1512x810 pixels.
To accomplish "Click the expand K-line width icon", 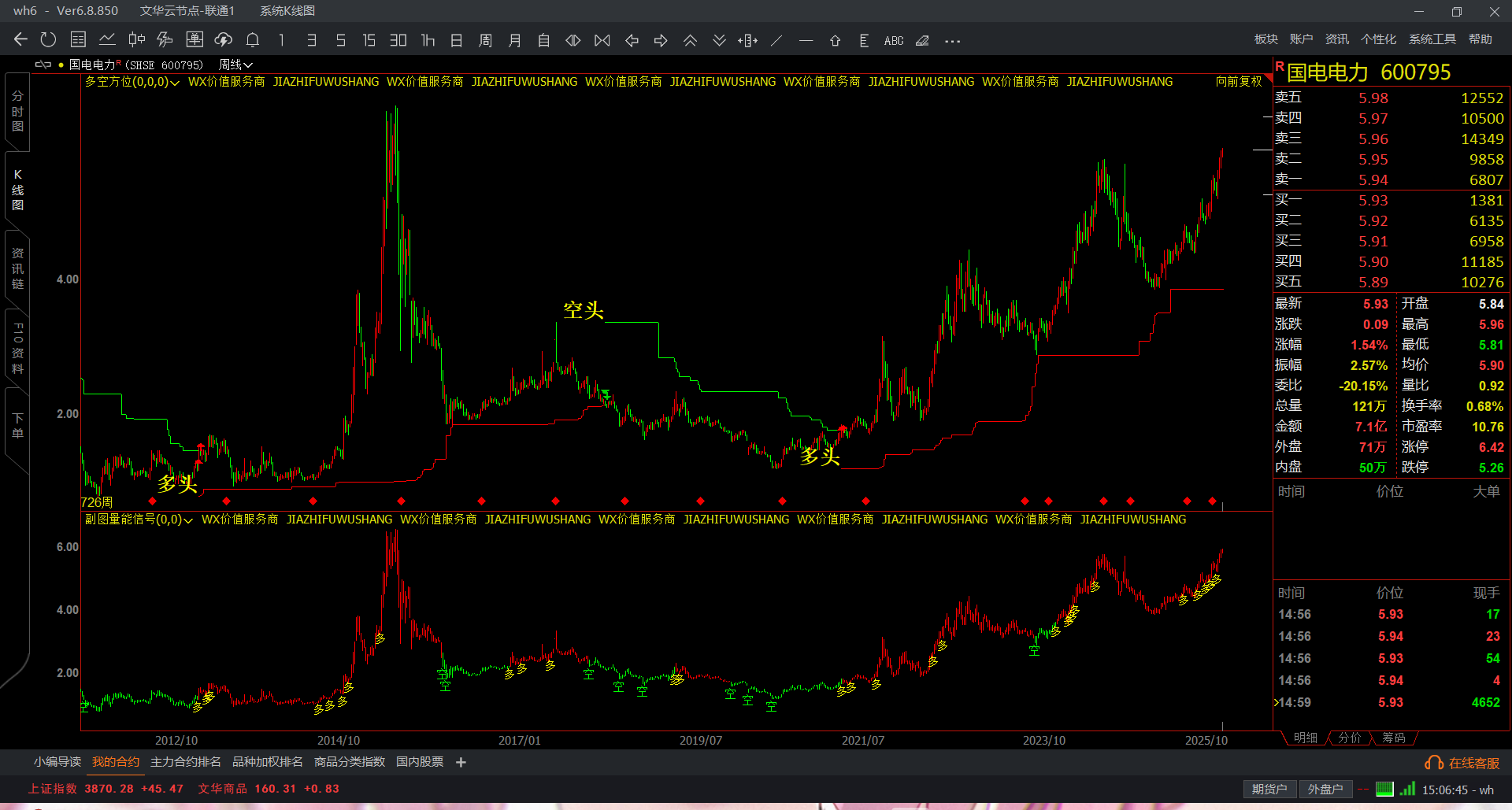I will point(573,40).
